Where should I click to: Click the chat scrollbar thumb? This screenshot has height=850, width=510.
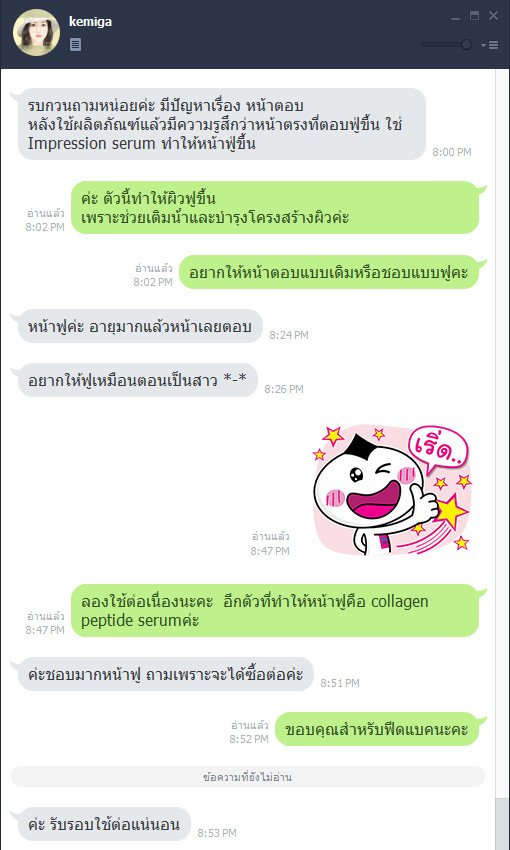click(502, 824)
